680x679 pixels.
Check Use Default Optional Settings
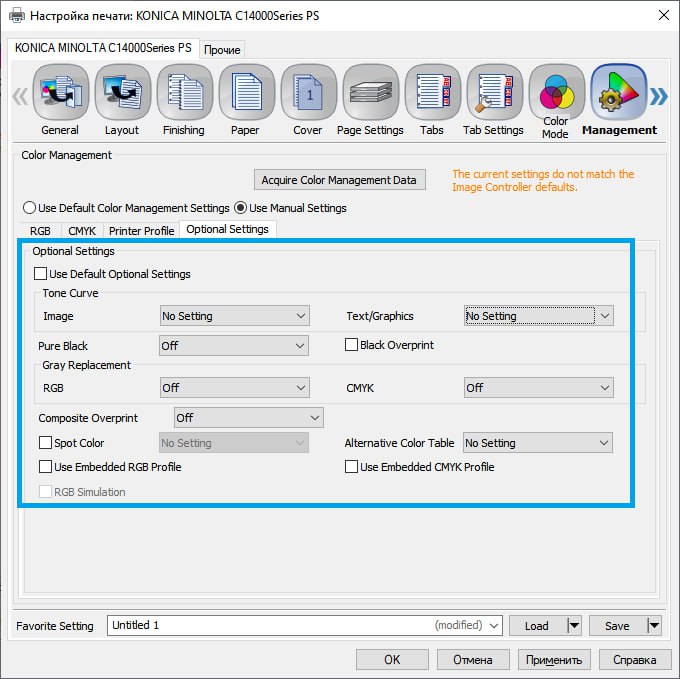point(40,274)
